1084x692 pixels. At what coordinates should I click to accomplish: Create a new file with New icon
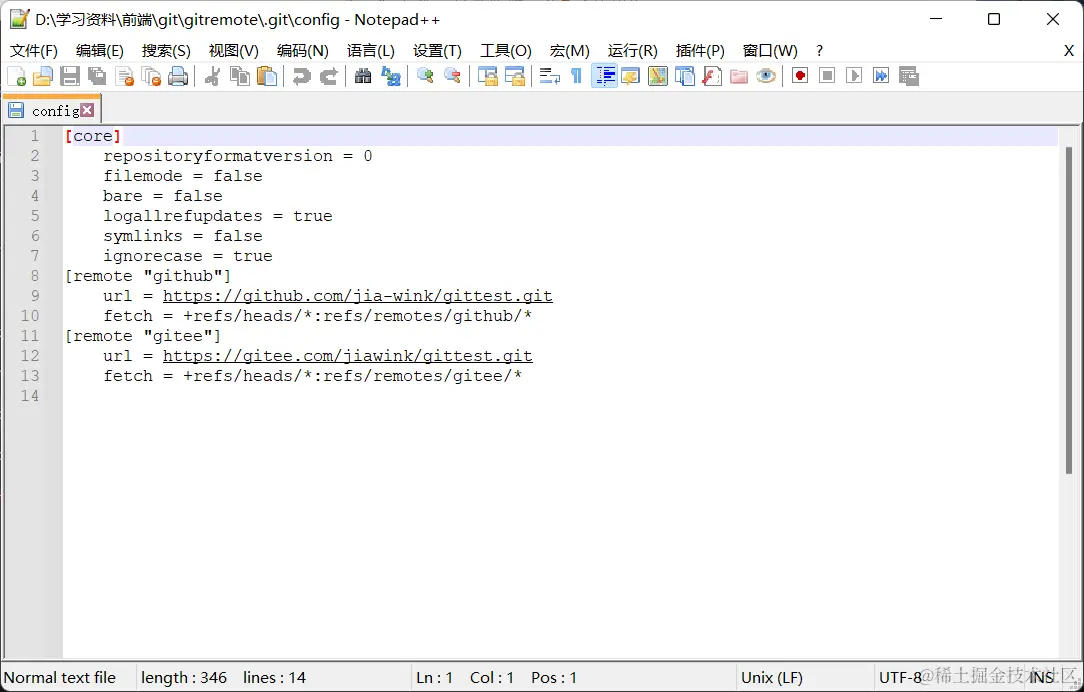(x=16, y=76)
